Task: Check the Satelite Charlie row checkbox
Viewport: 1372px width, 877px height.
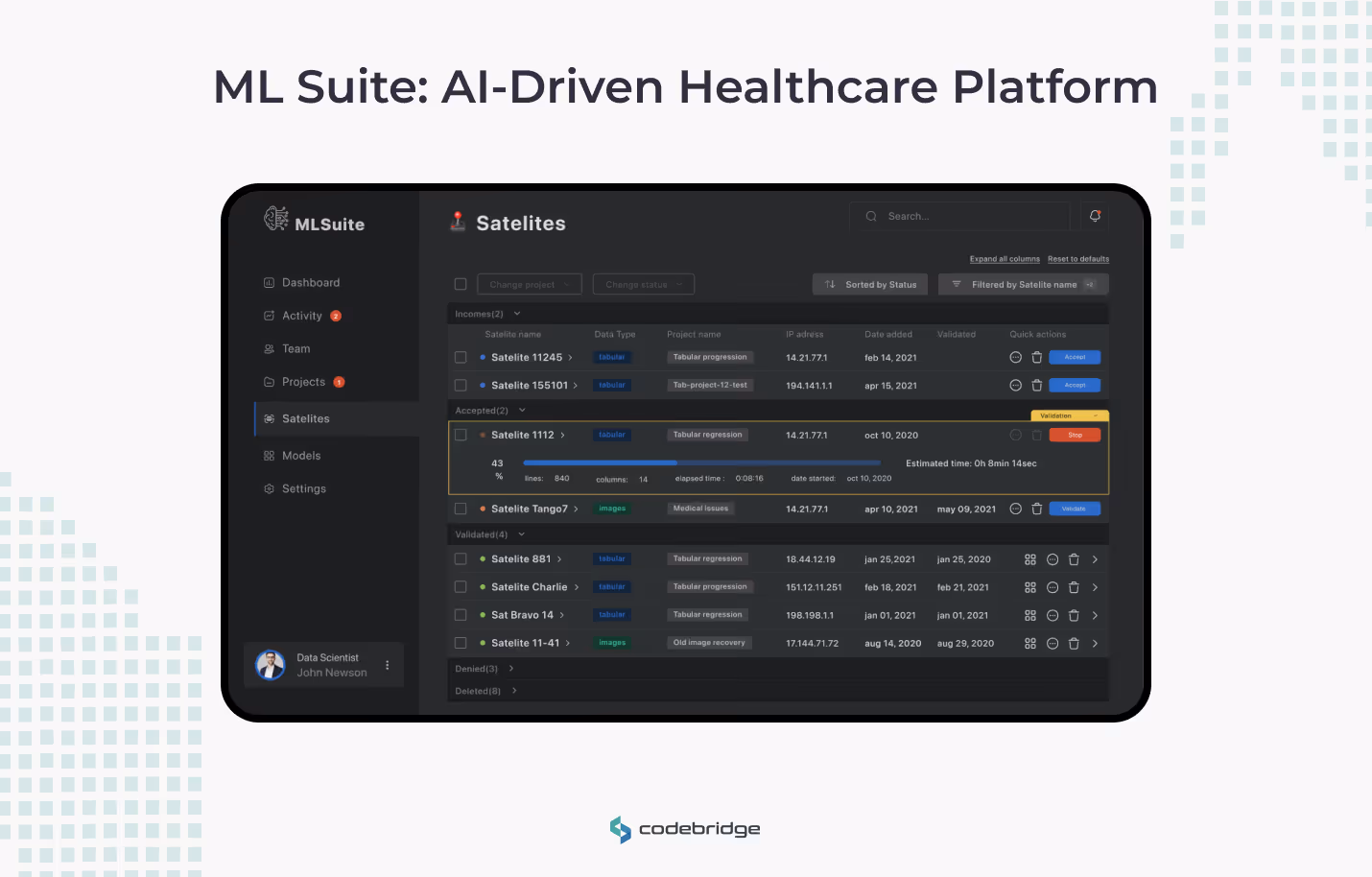Action: click(461, 586)
